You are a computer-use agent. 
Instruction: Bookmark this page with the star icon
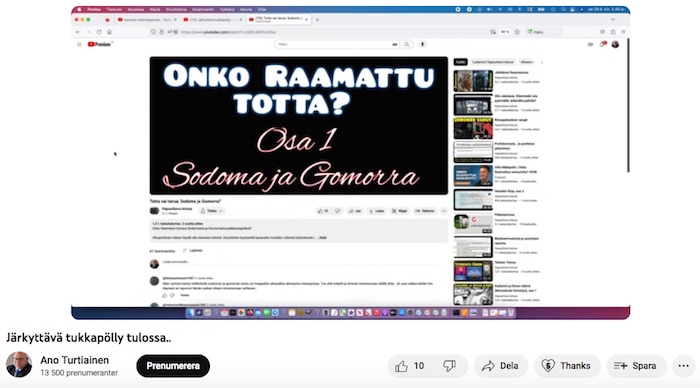517,32
